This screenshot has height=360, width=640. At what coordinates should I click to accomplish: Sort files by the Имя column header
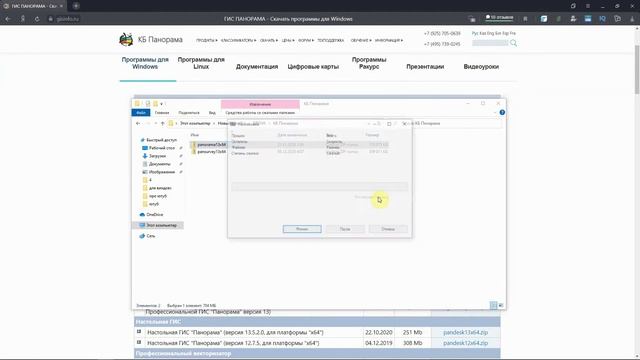click(195, 135)
